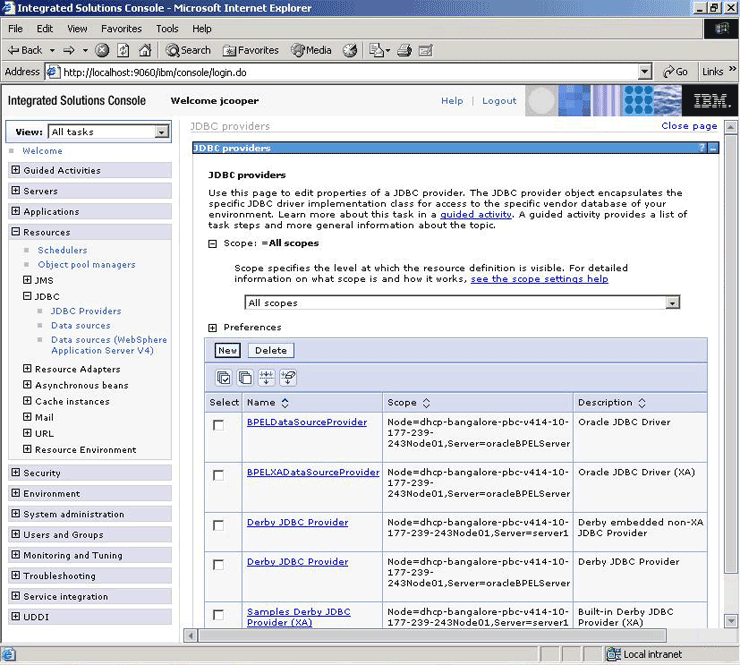This screenshot has width=740, height=665.
Task: Click the IE icon in status bar
Action: (8, 654)
